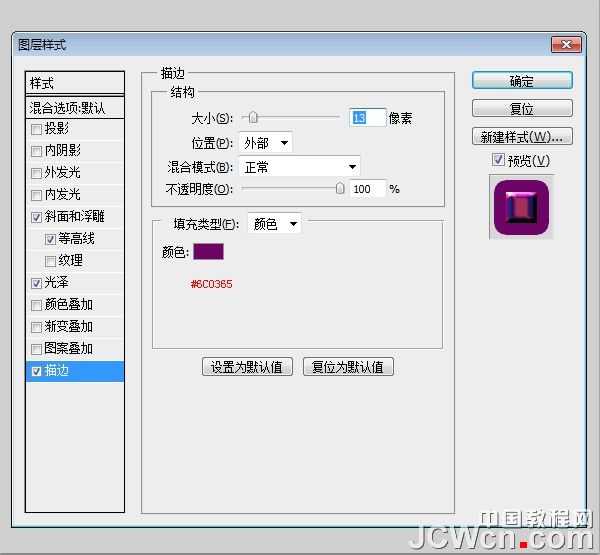
Task: Click the 大小 size slider handle
Action: click(x=253, y=118)
